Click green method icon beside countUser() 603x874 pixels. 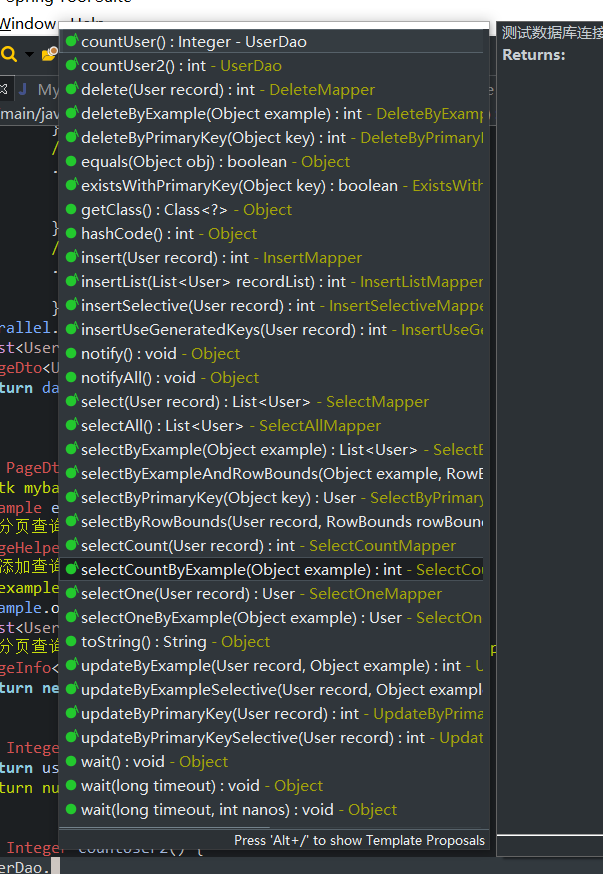(x=71, y=41)
